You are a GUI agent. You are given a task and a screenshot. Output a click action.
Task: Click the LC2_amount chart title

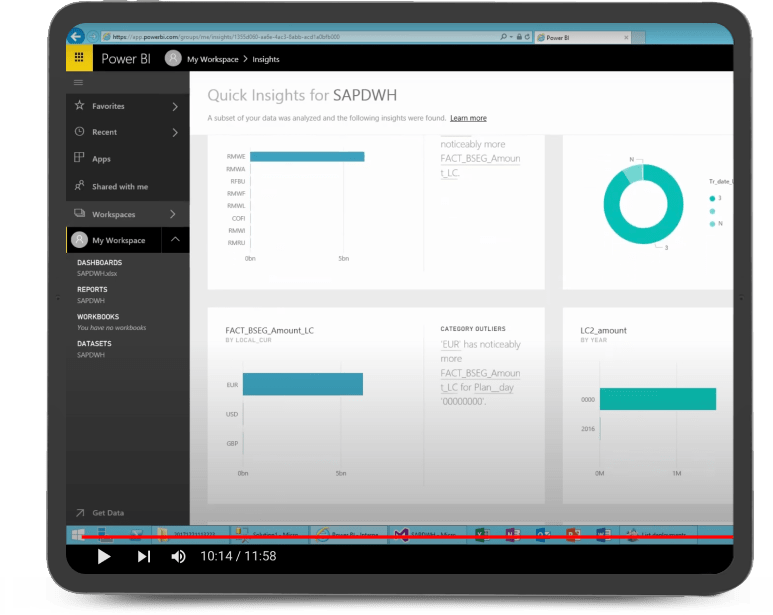[603, 331]
